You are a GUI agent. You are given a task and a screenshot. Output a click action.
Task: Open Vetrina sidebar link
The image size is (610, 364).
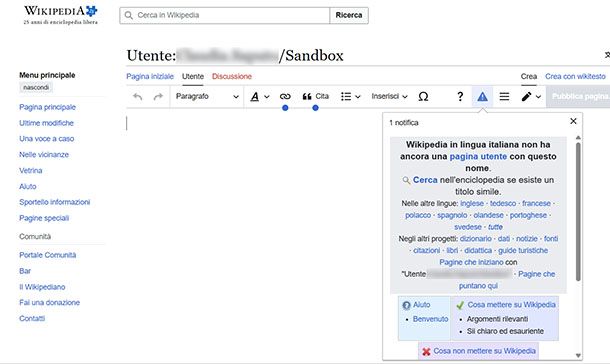(31, 170)
